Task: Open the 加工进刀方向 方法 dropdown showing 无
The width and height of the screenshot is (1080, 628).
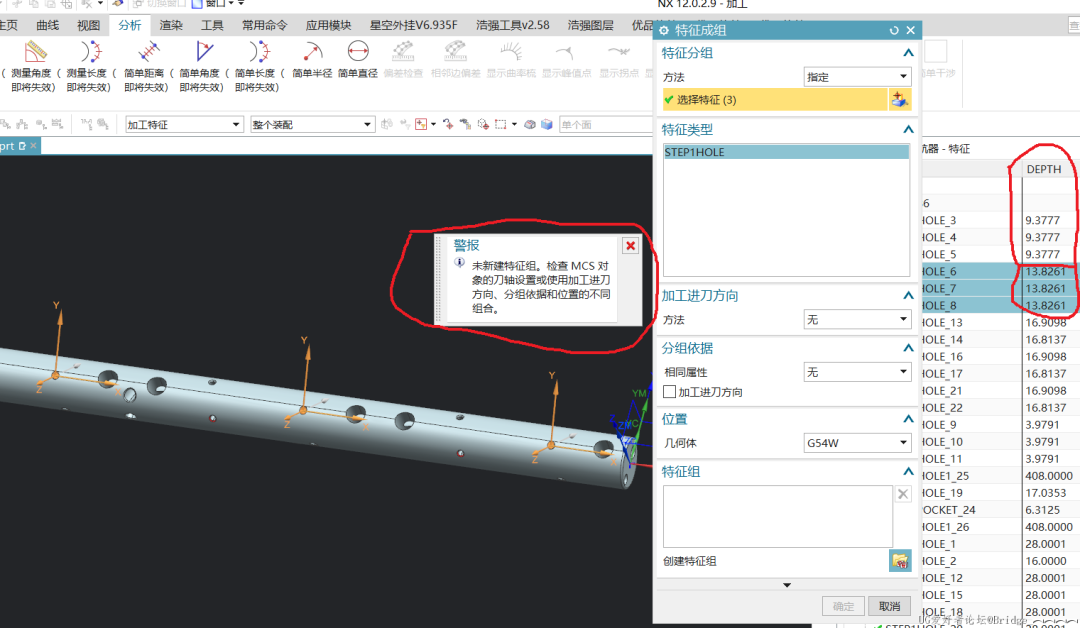Action: point(858,320)
